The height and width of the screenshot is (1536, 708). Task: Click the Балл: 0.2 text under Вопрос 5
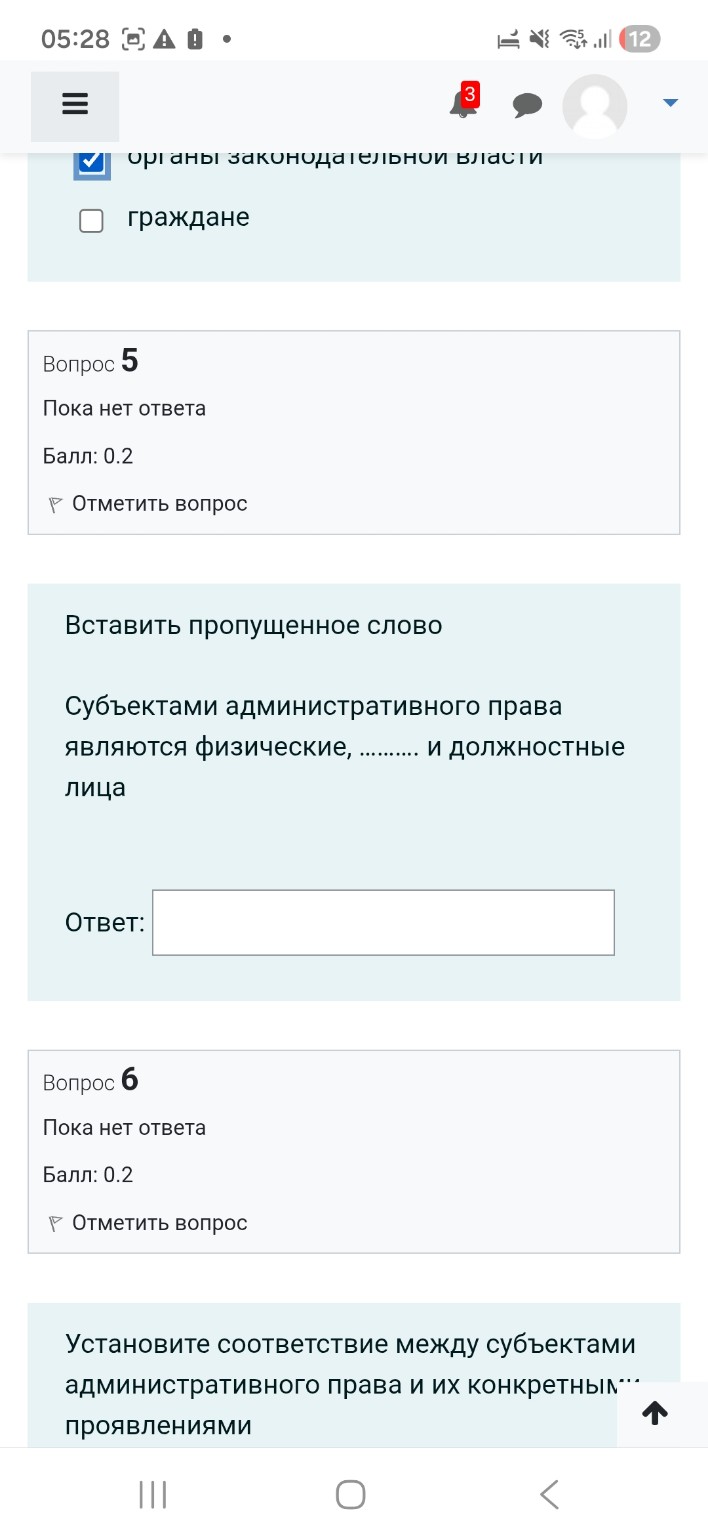(x=88, y=456)
